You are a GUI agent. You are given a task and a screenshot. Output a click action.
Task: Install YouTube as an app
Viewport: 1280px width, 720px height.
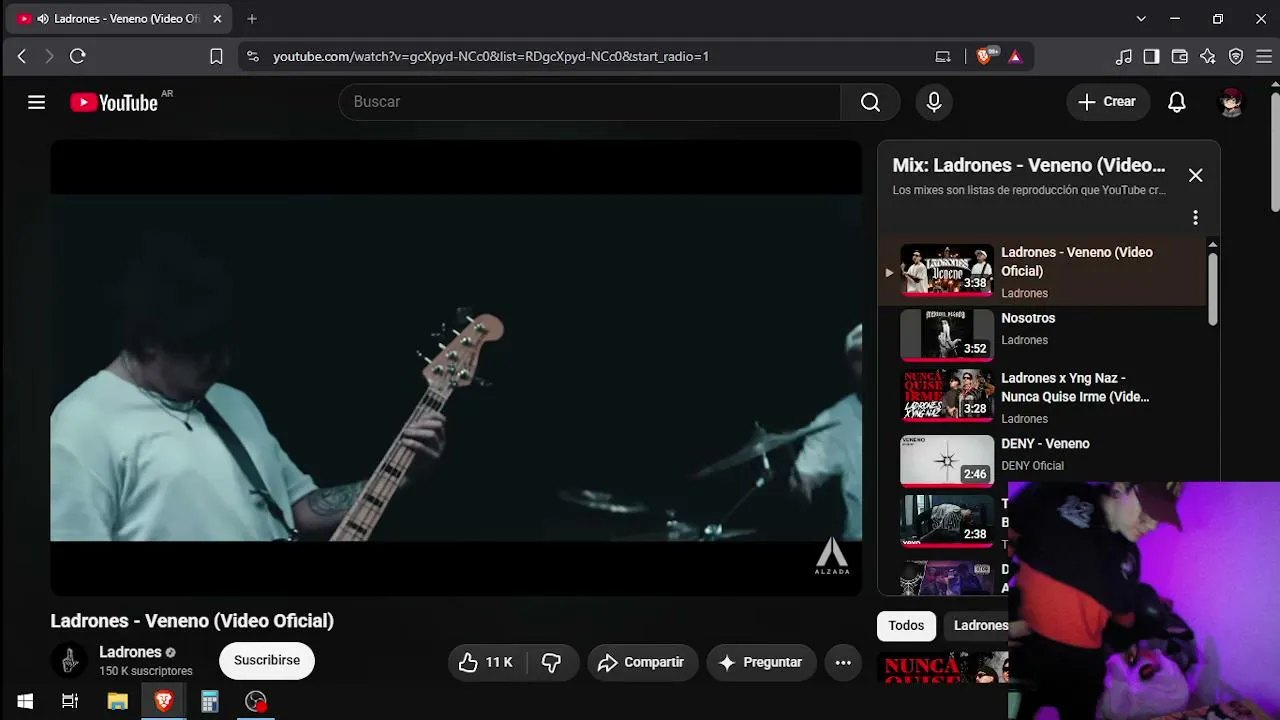pos(943,56)
